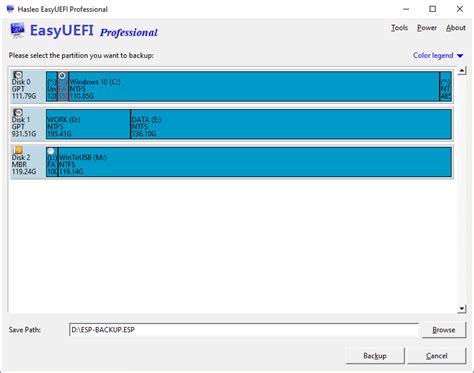This screenshot has width=474, height=373.
Task: Click the 'Please select the partition' instruction text
Action: click(x=81, y=55)
